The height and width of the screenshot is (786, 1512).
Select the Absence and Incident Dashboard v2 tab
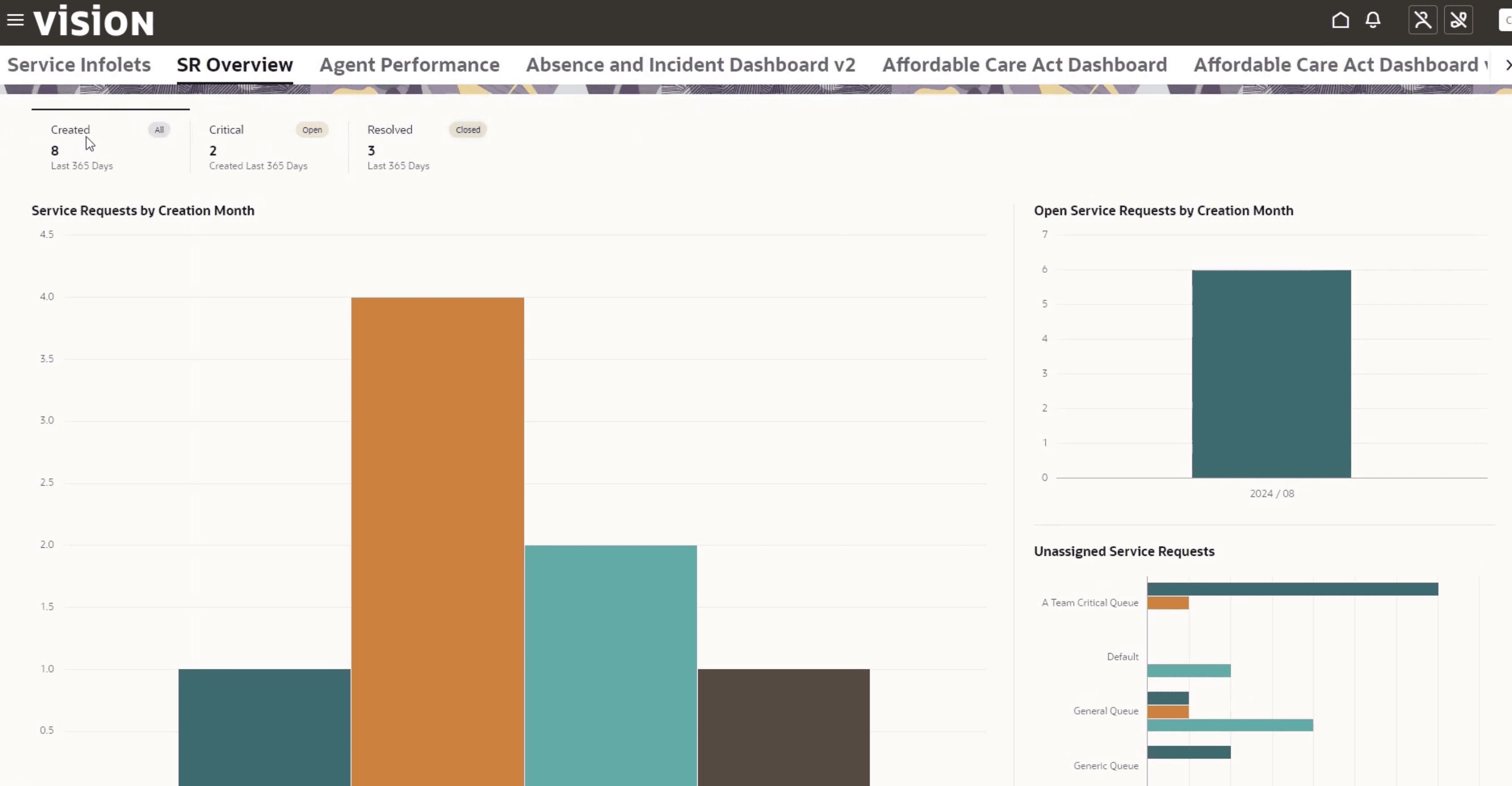click(690, 65)
